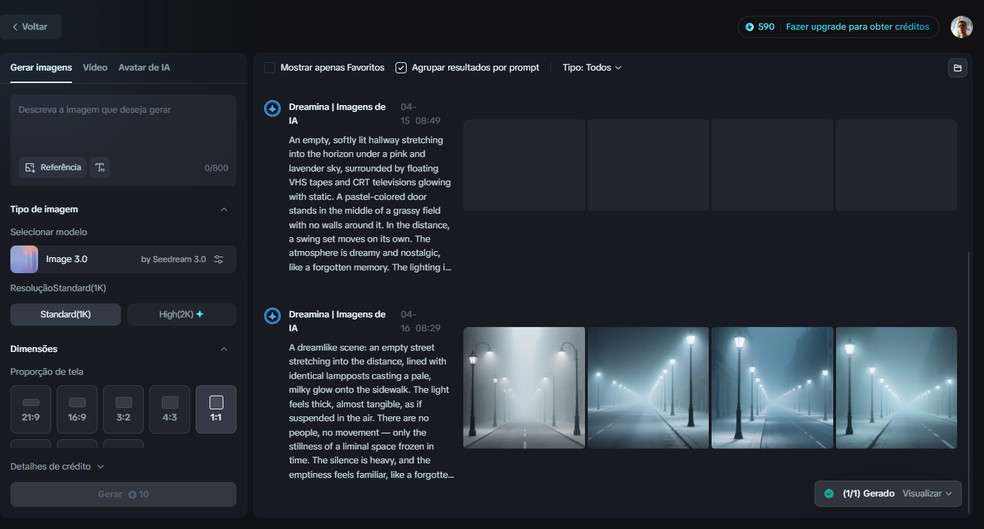Collapse the Tipo de imagem section
The width and height of the screenshot is (984, 529).
pos(223,210)
